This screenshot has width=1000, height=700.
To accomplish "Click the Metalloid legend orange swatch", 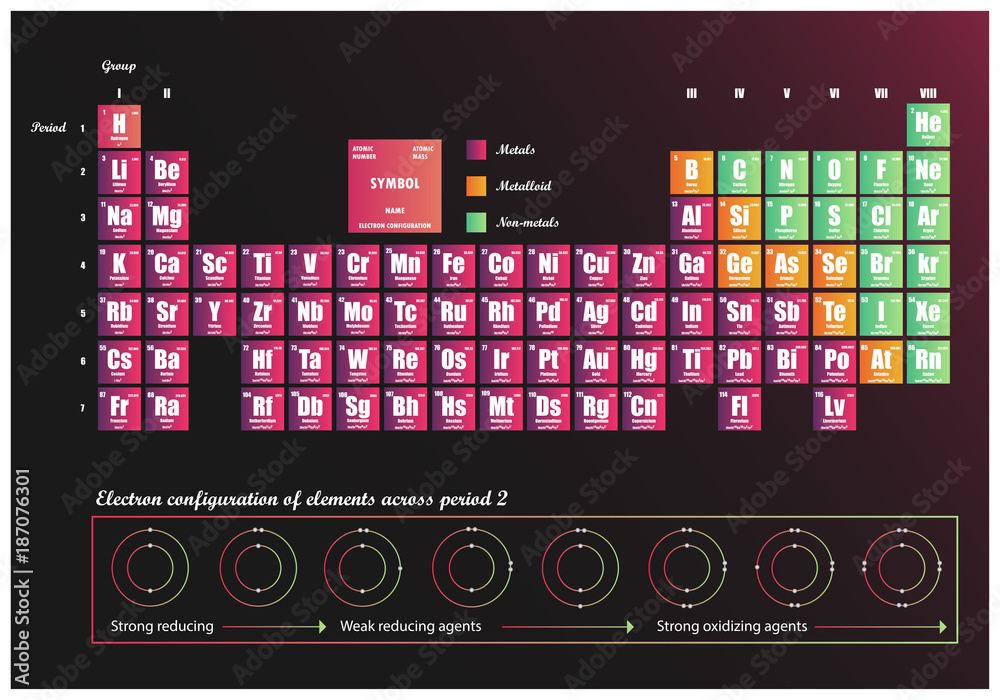I will coord(476,186).
